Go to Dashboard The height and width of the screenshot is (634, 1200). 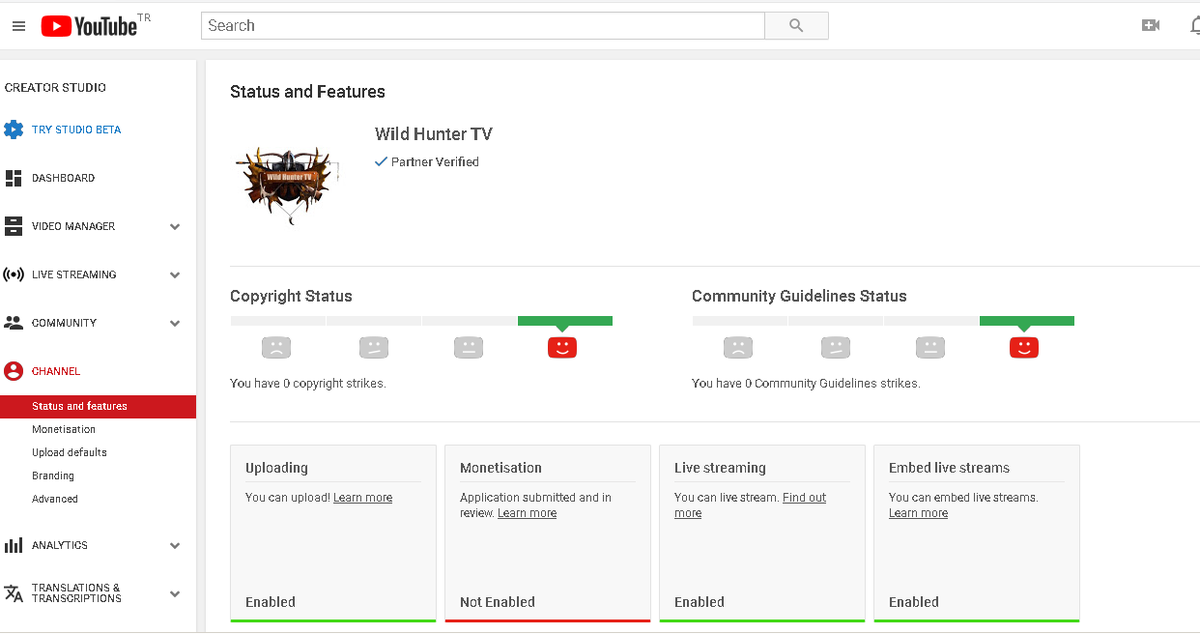coord(63,178)
